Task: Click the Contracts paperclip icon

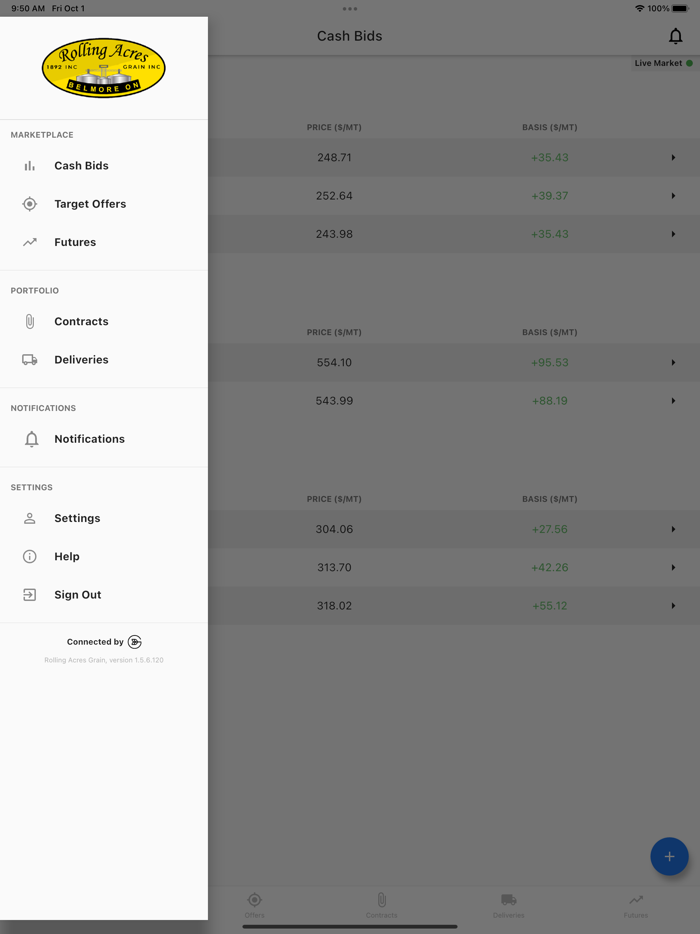Action: pos(30,322)
